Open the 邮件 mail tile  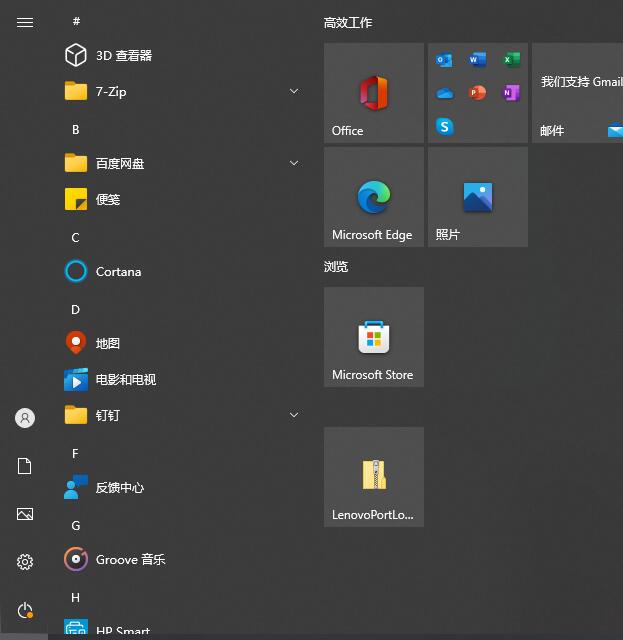tap(578, 93)
